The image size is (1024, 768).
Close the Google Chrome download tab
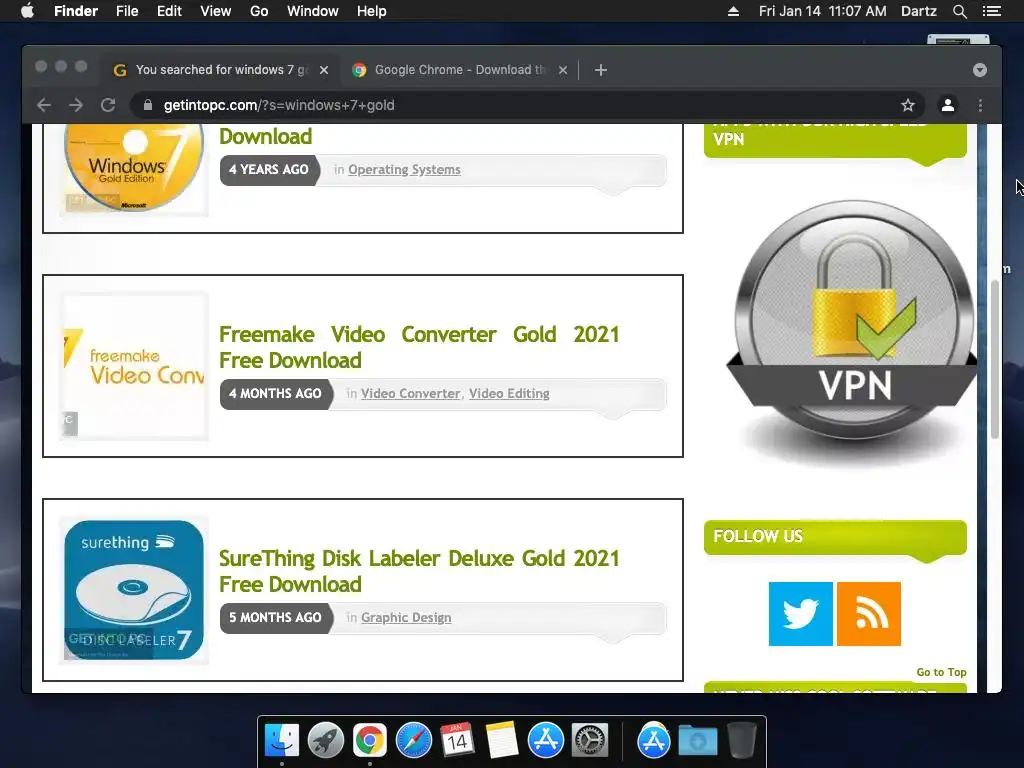[563, 70]
